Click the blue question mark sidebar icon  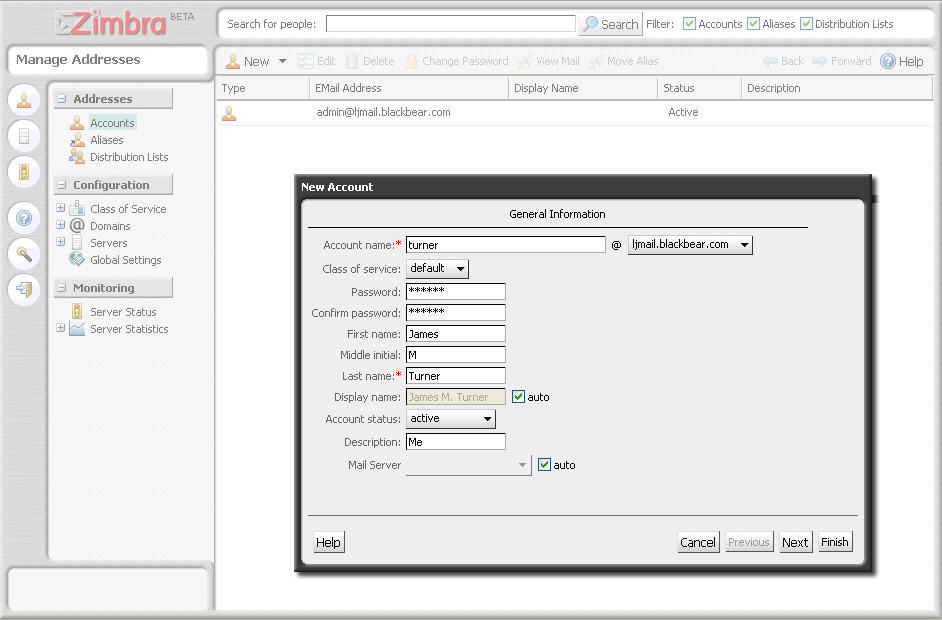coord(25,218)
